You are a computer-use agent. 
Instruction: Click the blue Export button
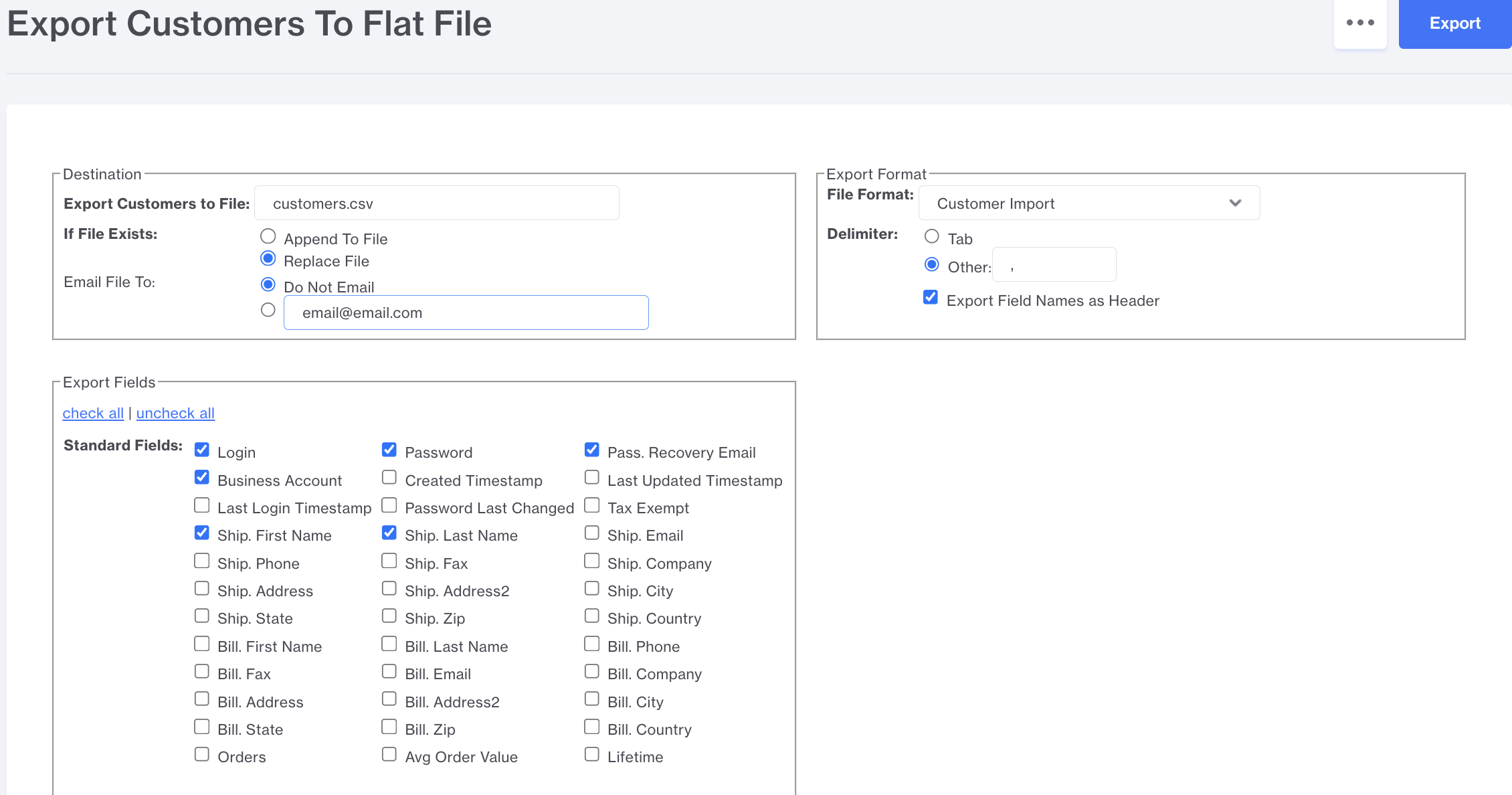coord(1455,23)
